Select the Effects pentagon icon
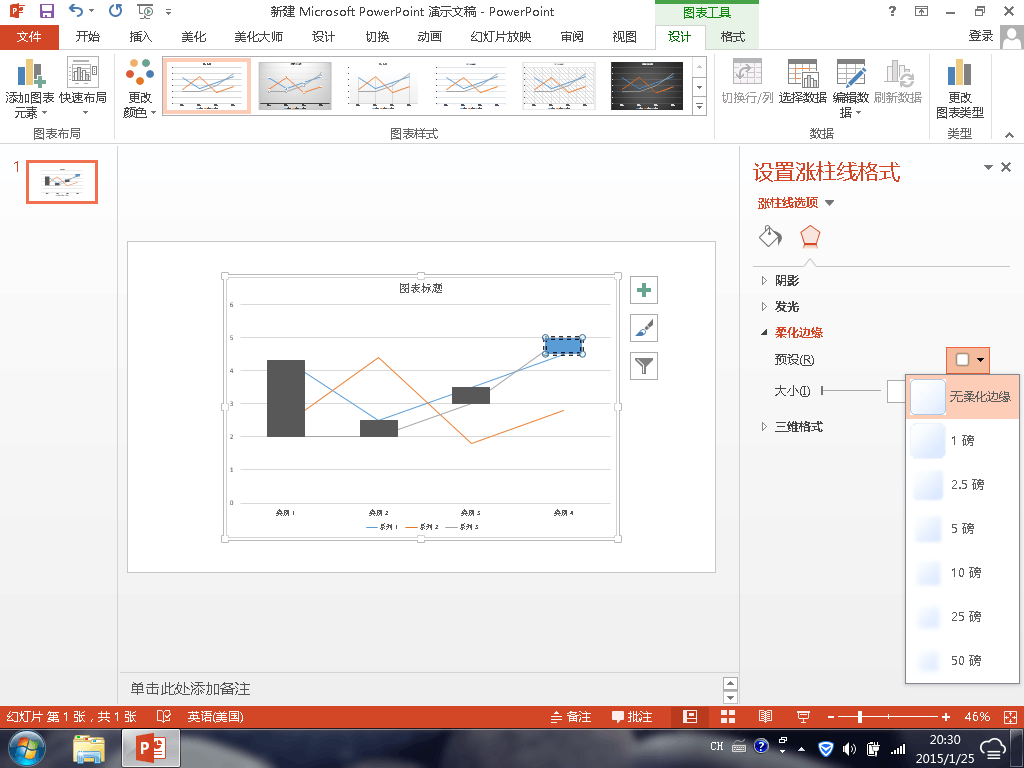The image size is (1024, 768). [810, 236]
